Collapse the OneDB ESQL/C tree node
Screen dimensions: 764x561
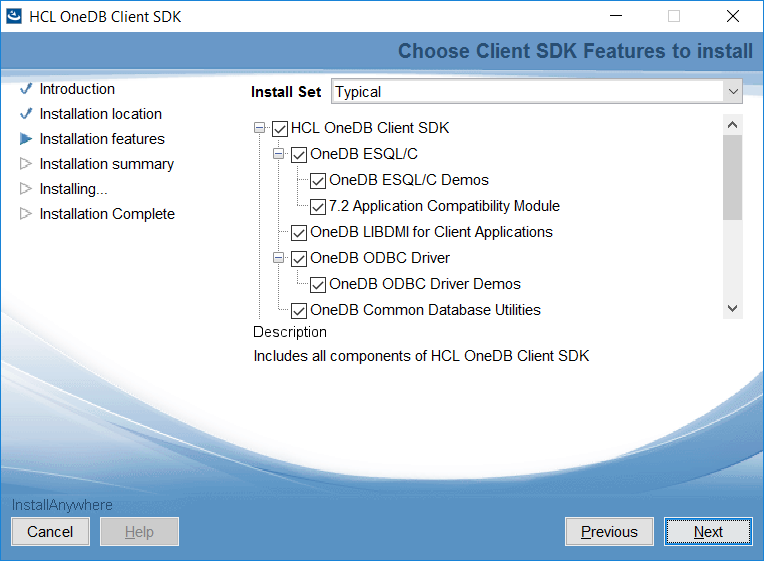tap(278, 154)
